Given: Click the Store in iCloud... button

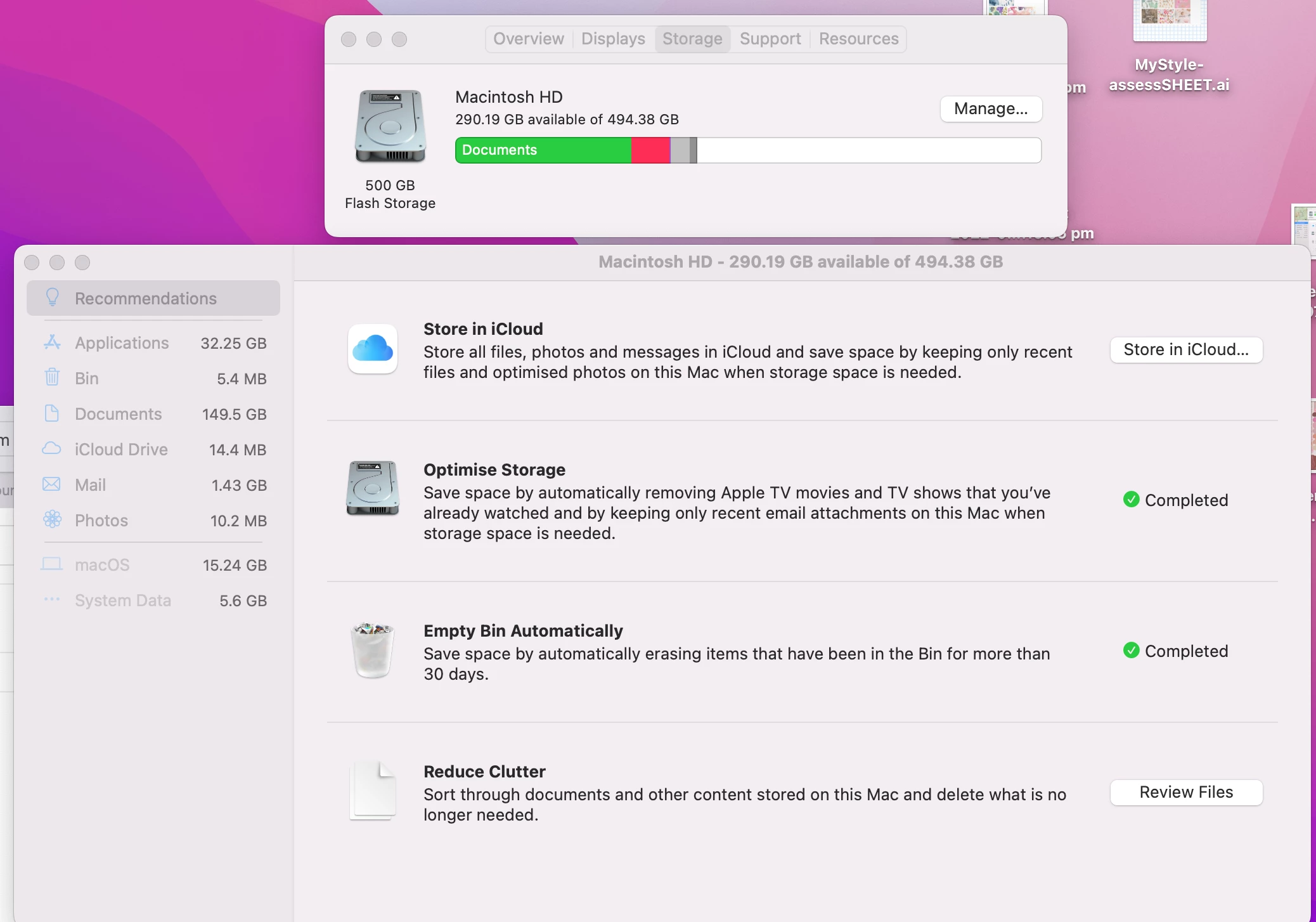Looking at the screenshot, I should pos(1185,349).
